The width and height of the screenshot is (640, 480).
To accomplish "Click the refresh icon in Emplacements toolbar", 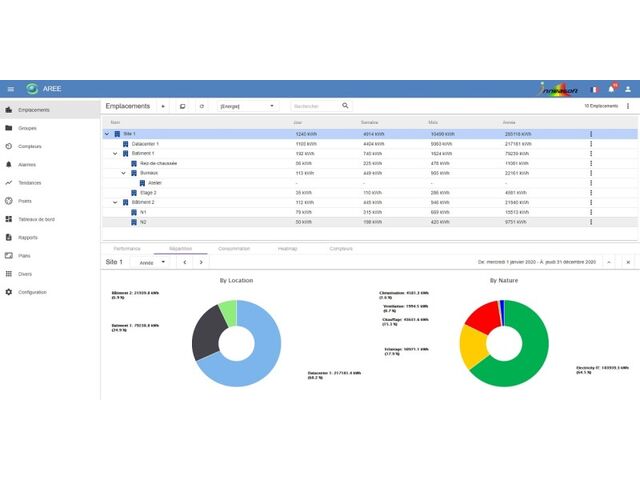I will pos(201,105).
